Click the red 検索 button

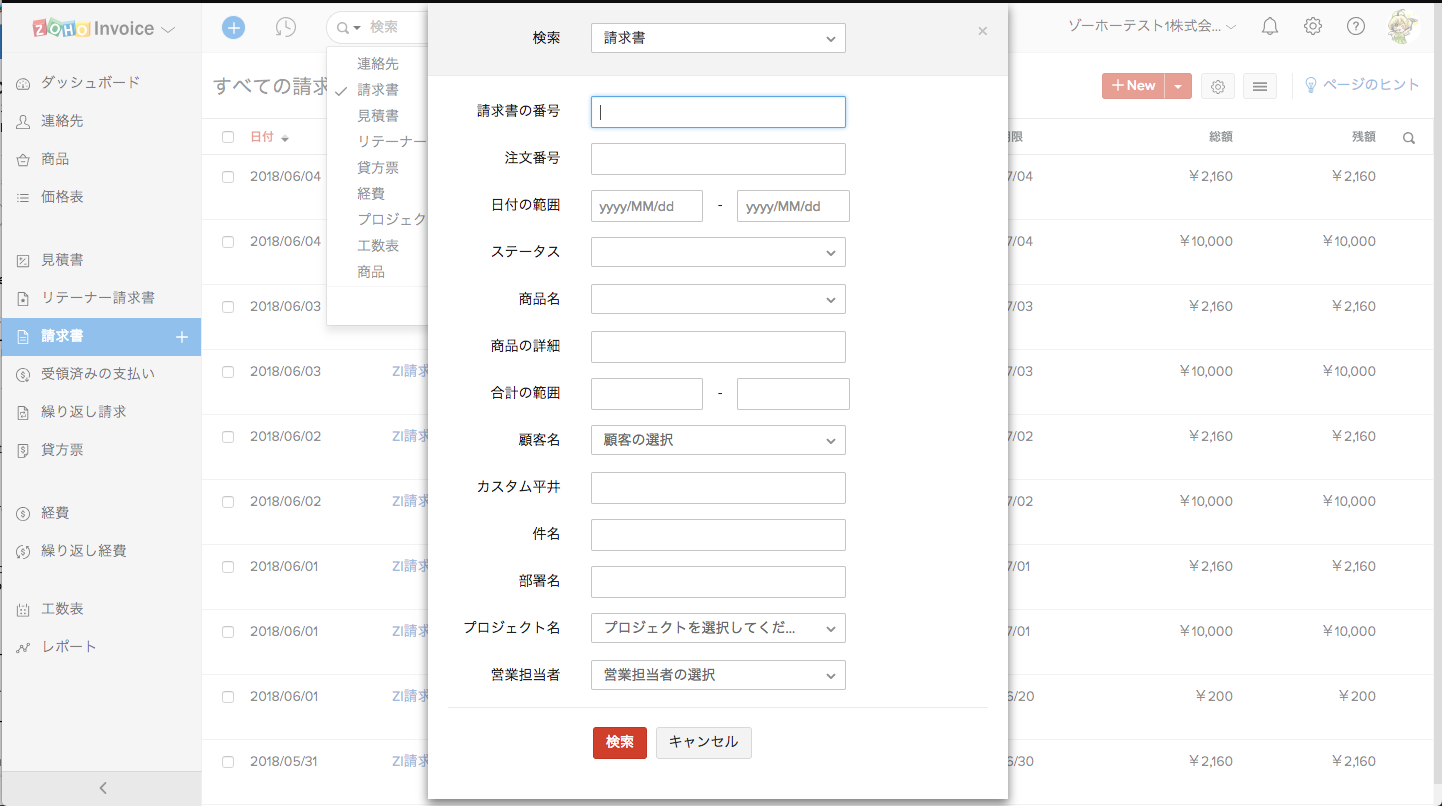point(619,742)
